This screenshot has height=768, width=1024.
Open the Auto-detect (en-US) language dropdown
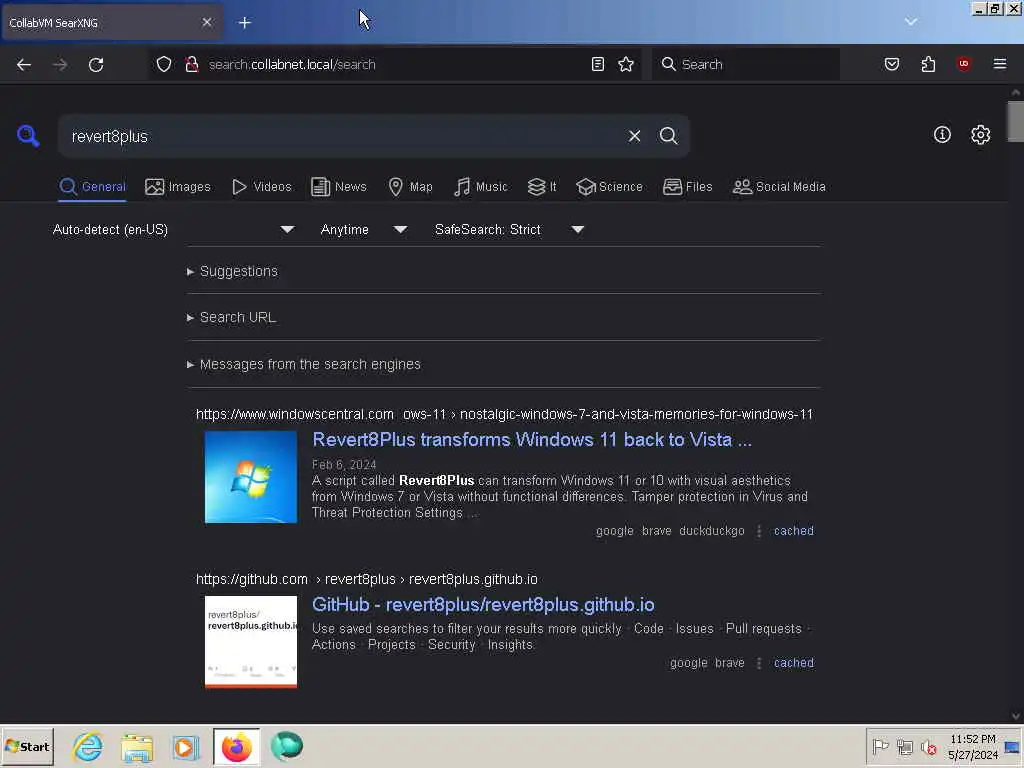pyautogui.click(x=173, y=229)
